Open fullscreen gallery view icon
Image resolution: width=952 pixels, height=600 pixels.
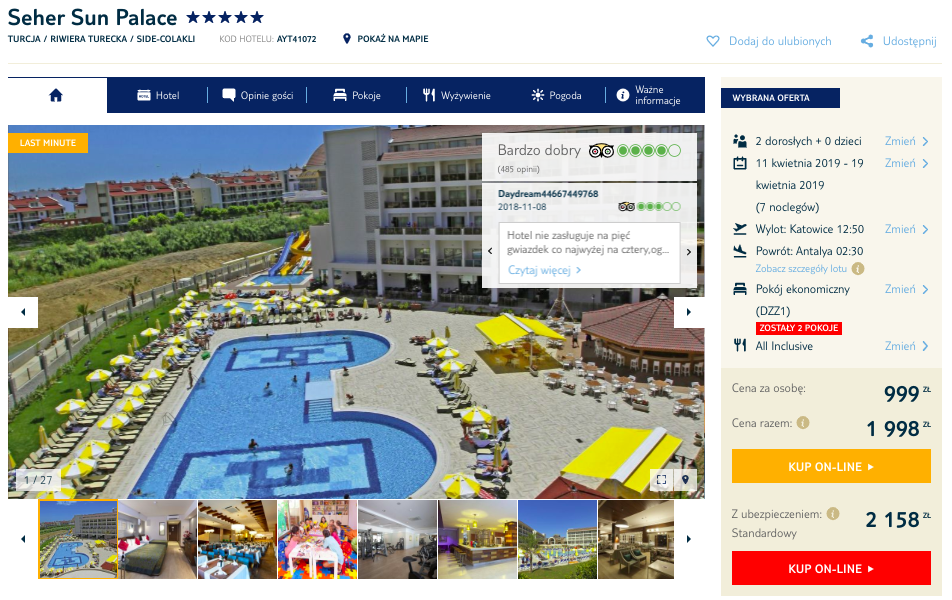point(662,480)
